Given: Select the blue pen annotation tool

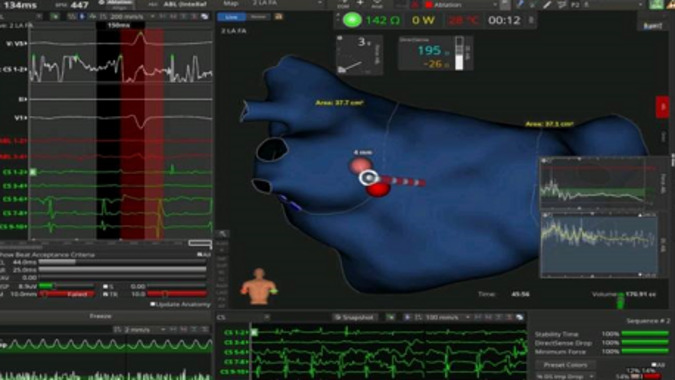Looking at the screenshot, I should tap(520, 4).
